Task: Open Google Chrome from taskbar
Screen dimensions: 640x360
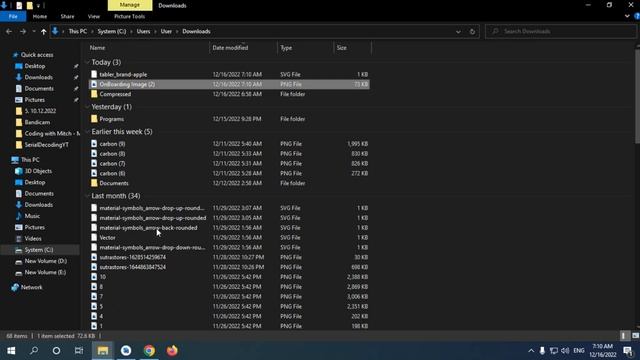Action: click(149, 351)
